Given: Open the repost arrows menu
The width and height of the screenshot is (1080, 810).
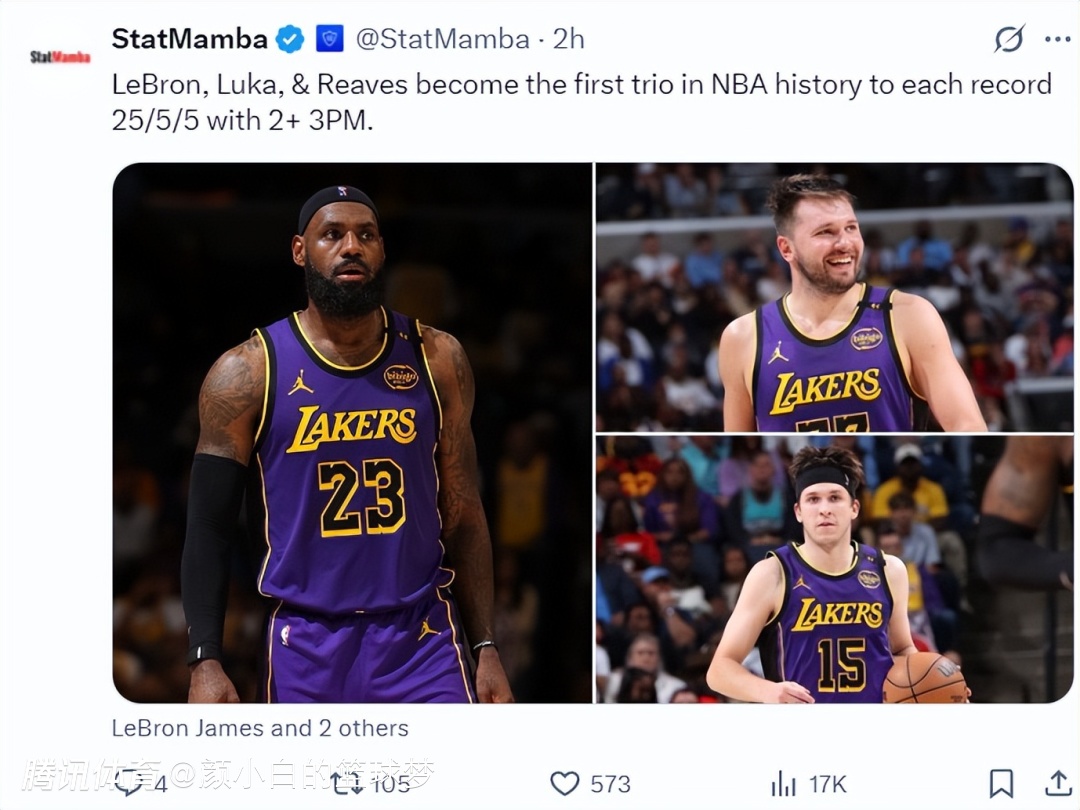Looking at the screenshot, I should coord(348,783).
